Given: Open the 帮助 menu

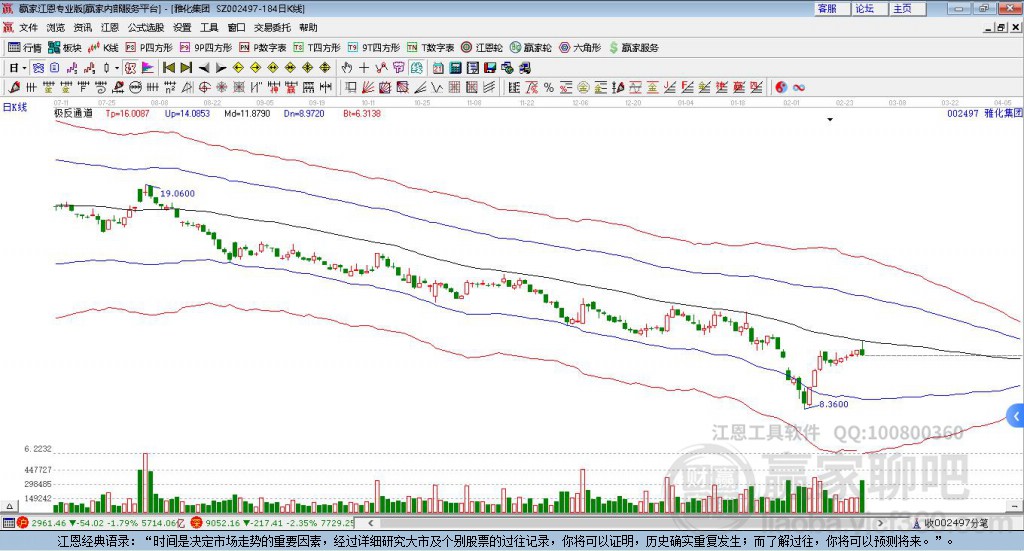Looking at the screenshot, I should tap(308, 27).
